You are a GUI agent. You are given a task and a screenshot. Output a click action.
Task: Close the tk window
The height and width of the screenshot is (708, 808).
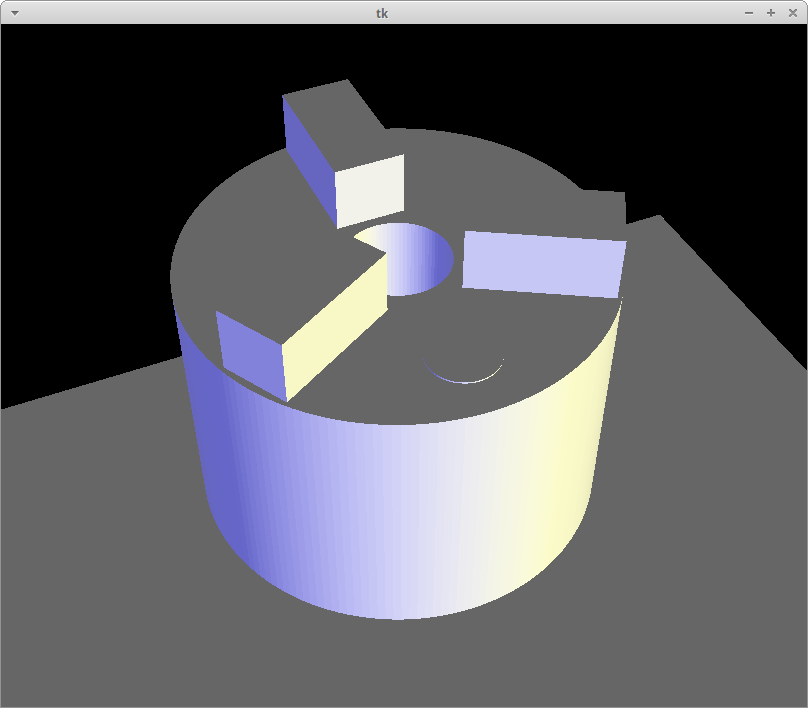coord(793,13)
